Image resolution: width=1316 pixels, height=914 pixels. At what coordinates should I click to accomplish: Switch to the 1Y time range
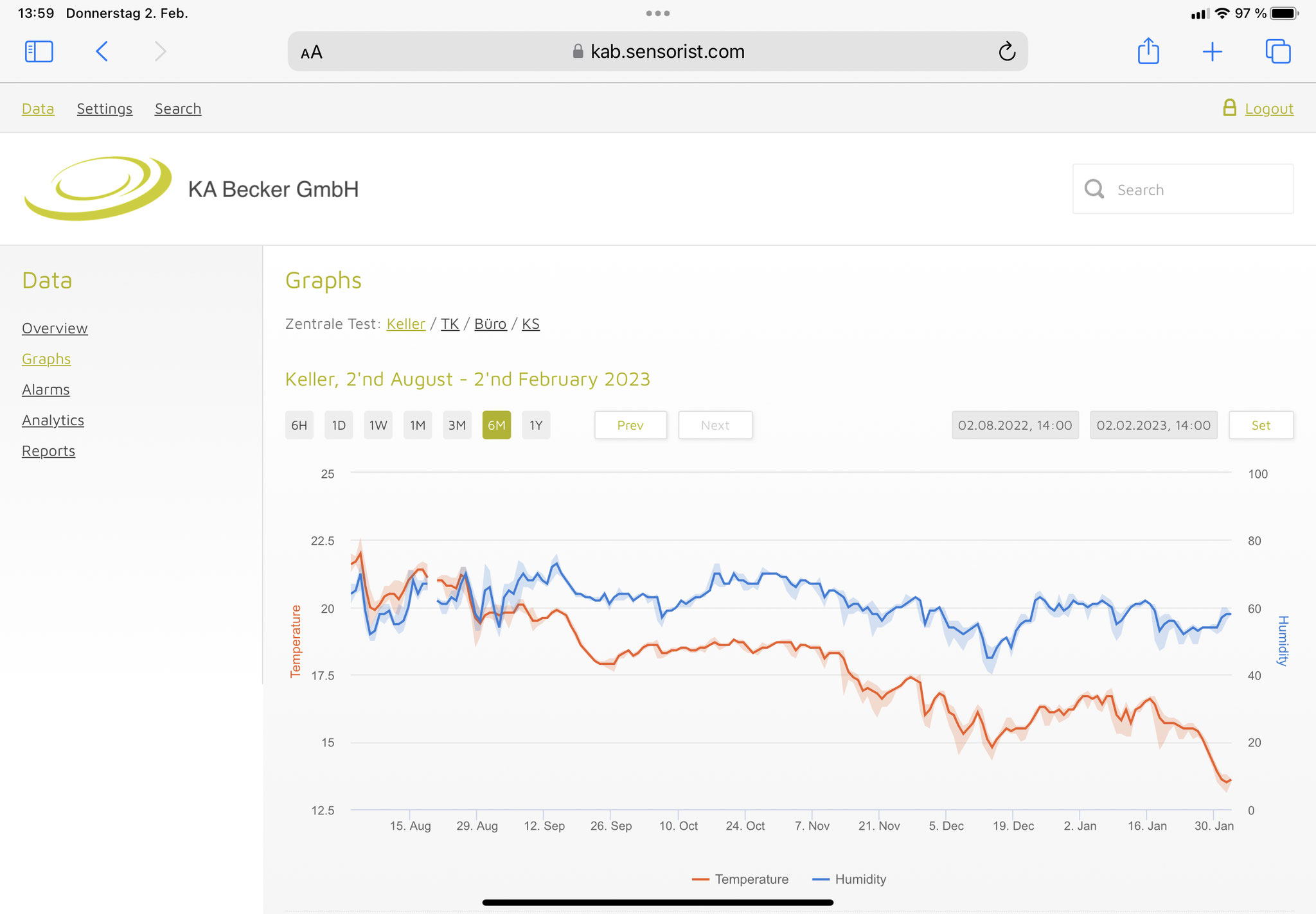click(536, 425)
